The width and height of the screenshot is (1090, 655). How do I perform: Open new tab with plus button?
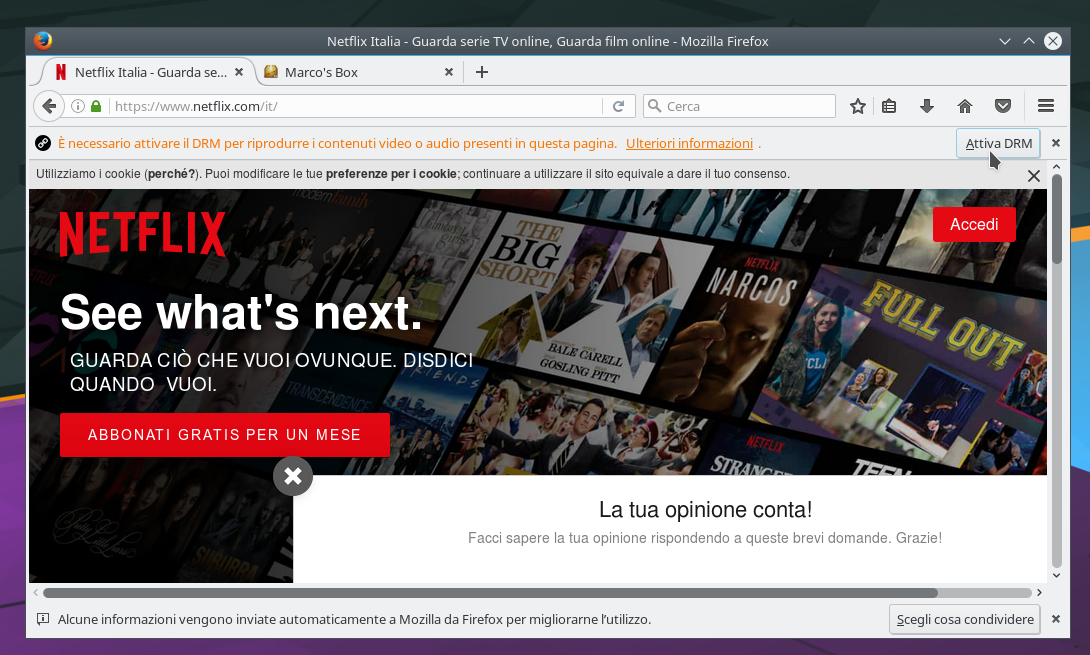482,72
